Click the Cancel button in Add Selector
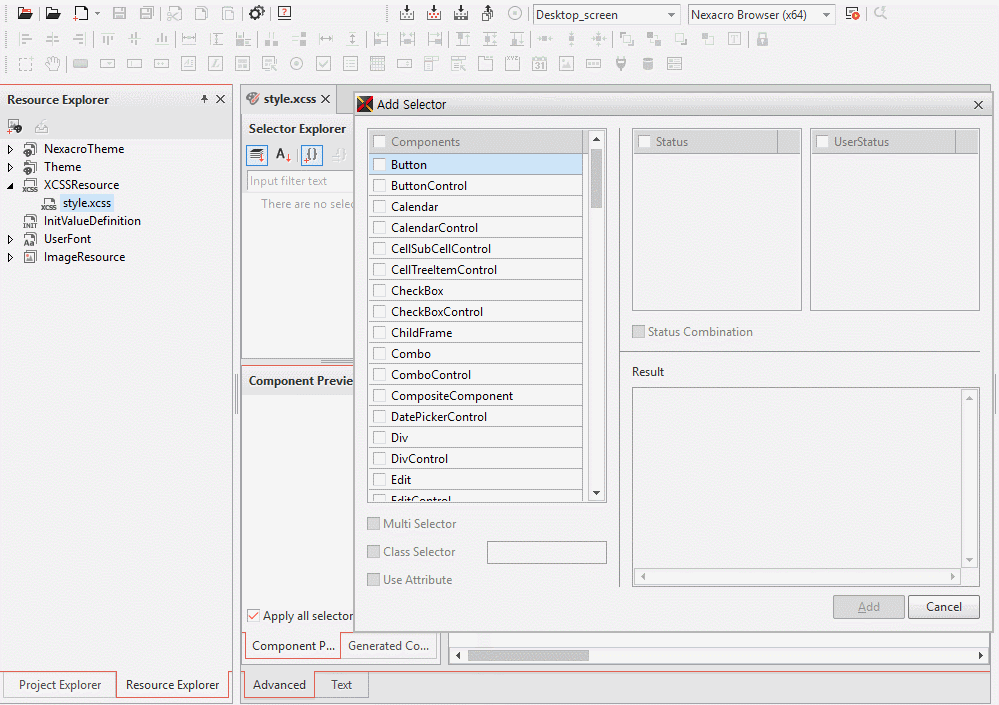999x705 pixels. 943,607
